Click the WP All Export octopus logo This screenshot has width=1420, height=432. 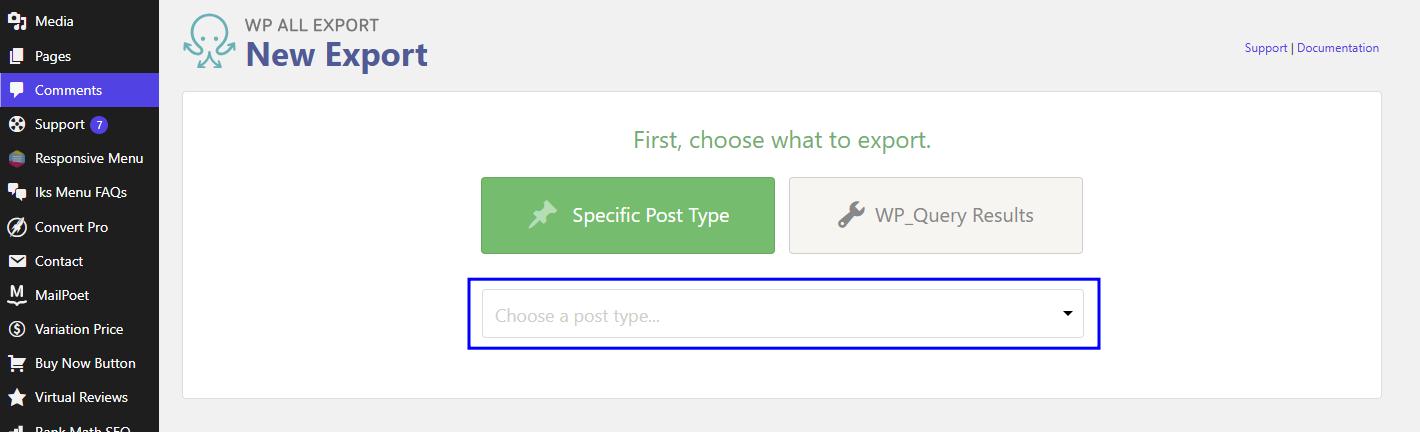point(209,42)
